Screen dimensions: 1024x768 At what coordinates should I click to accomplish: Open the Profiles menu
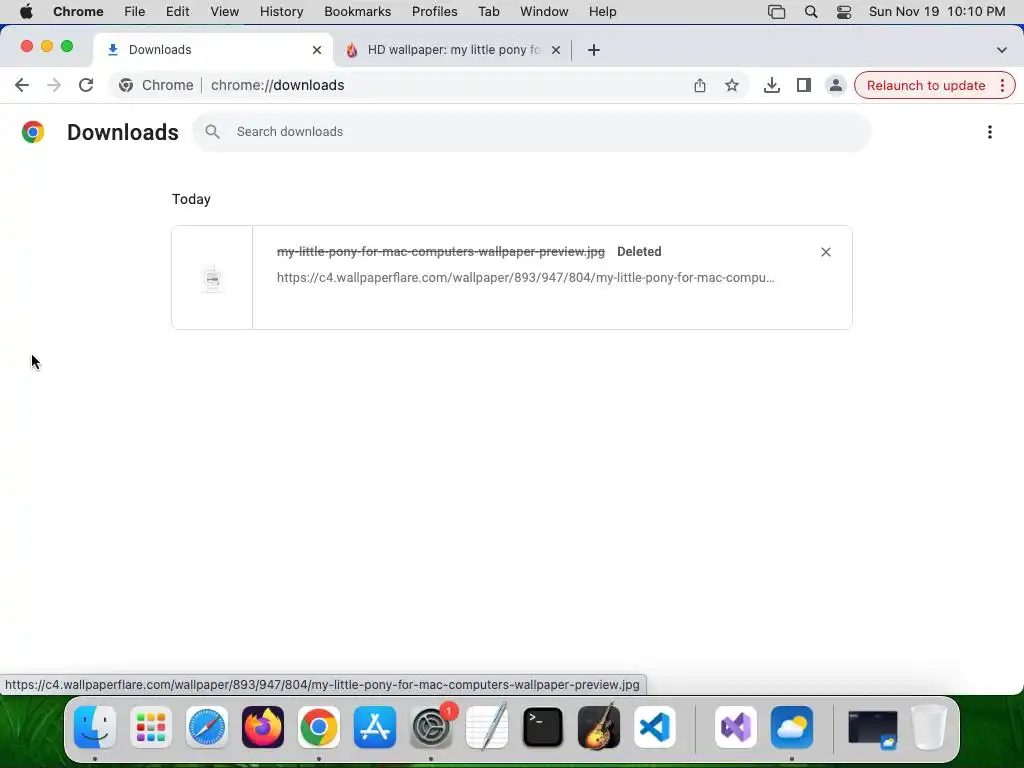click(x=434, y=12)
